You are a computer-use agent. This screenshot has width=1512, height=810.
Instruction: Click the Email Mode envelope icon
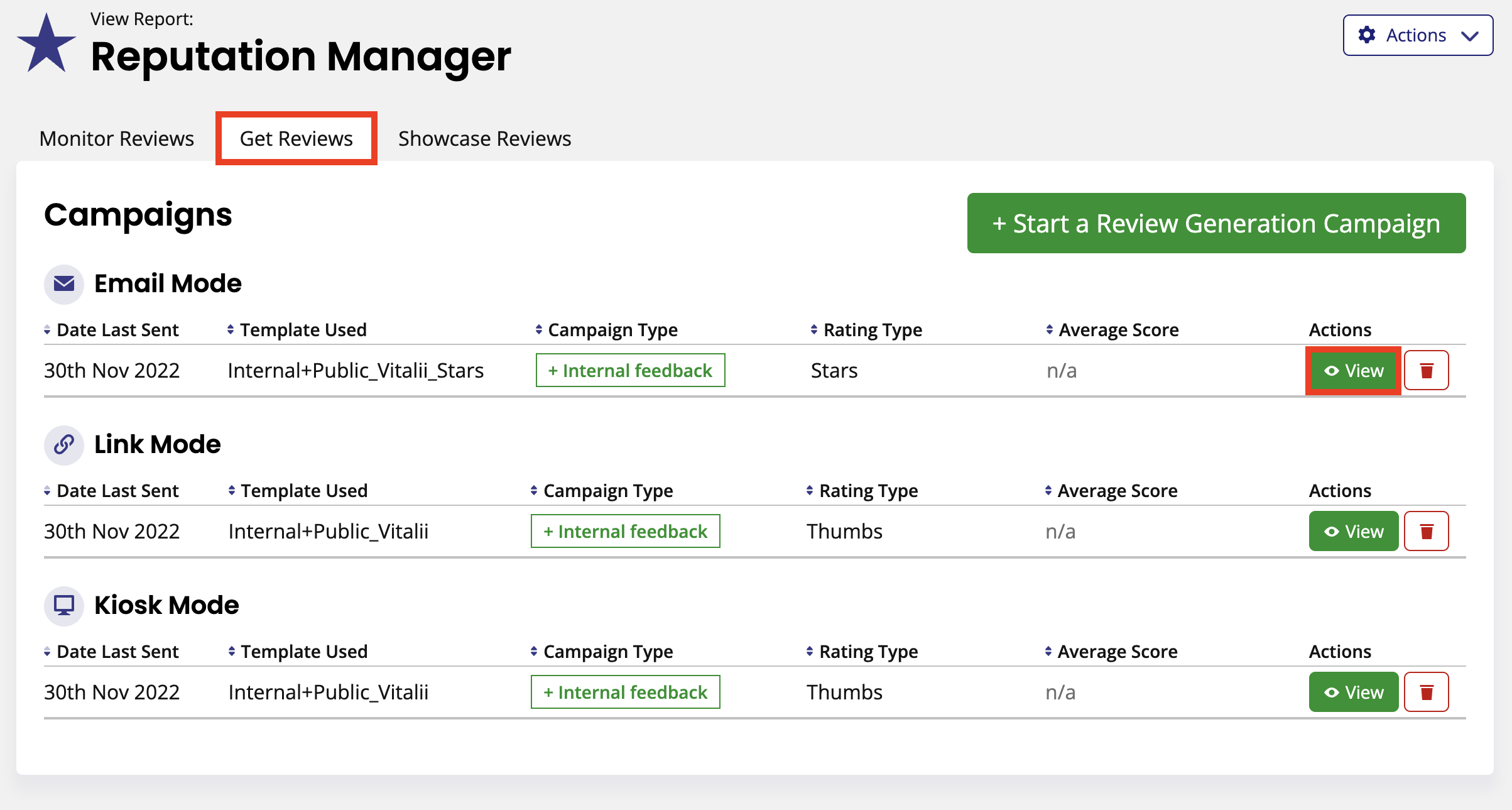click(x=64, y=284)
